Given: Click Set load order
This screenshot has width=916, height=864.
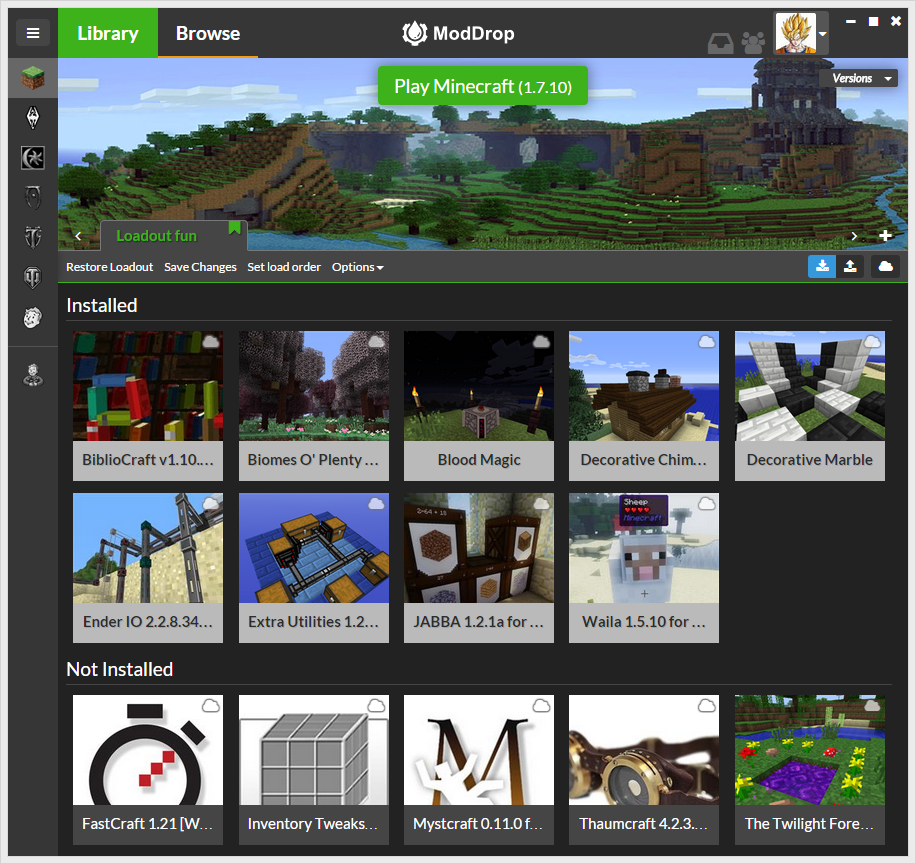Looking at the screenshot, I should [x=284, y=267].
